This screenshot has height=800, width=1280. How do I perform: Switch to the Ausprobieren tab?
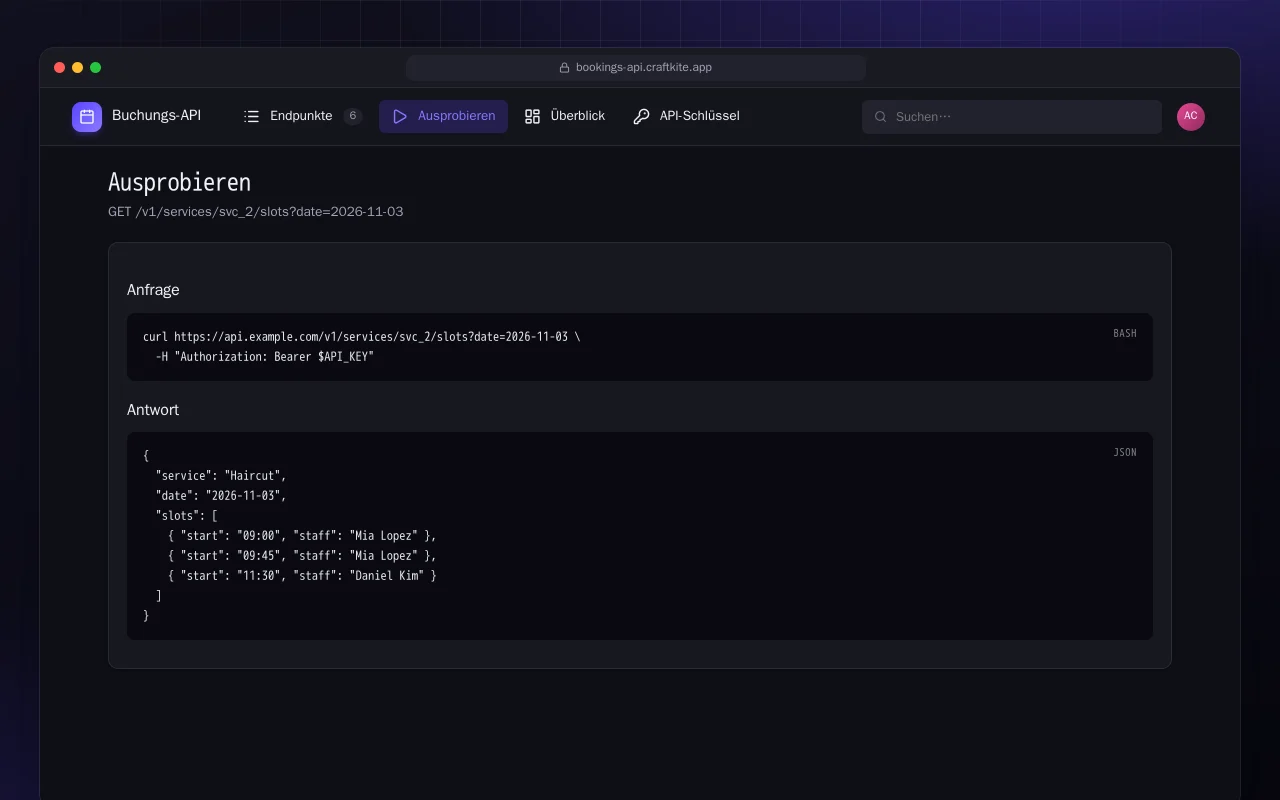tap(443, 116)
